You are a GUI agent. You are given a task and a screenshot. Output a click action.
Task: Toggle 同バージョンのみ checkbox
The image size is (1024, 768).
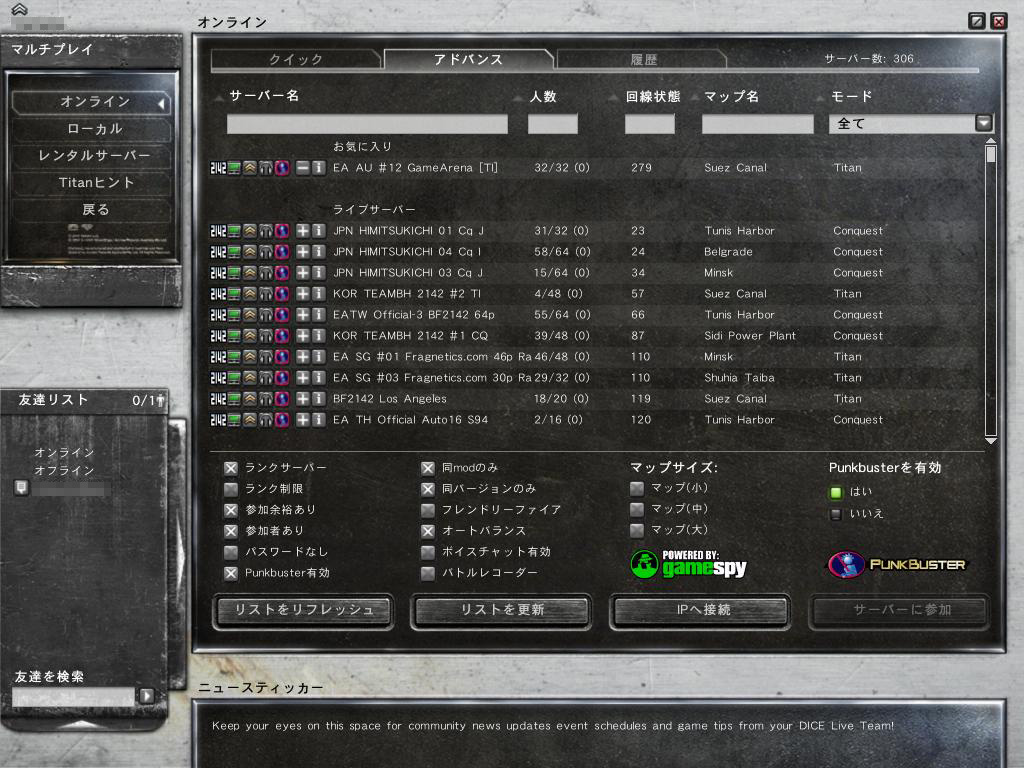click(x=428, y=489)
